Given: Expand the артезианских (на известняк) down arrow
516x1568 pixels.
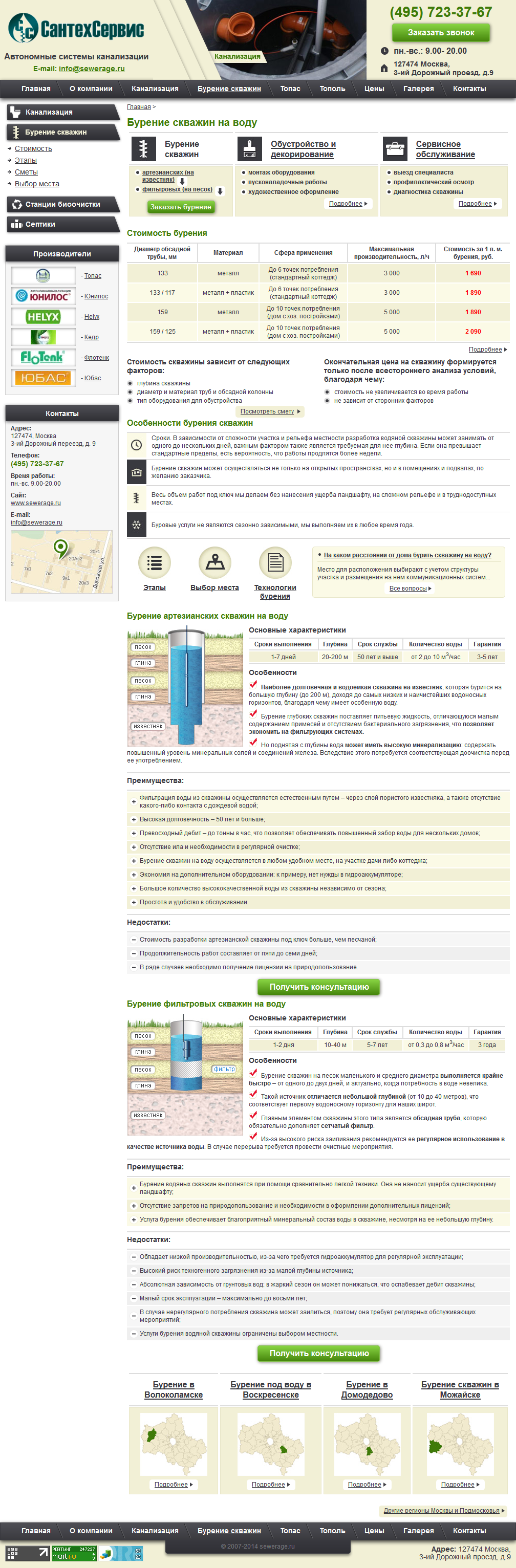Looking at the screenshot, I should 182,181.
